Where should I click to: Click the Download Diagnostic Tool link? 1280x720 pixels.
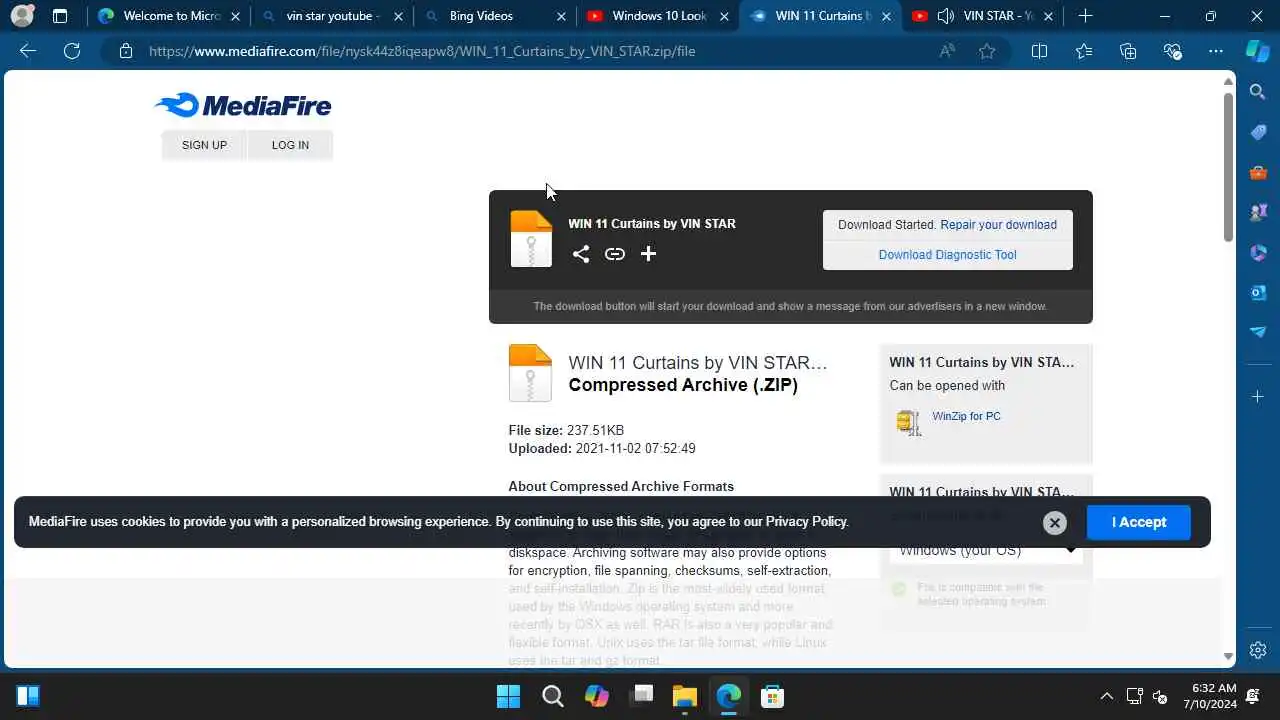(947, 255)
